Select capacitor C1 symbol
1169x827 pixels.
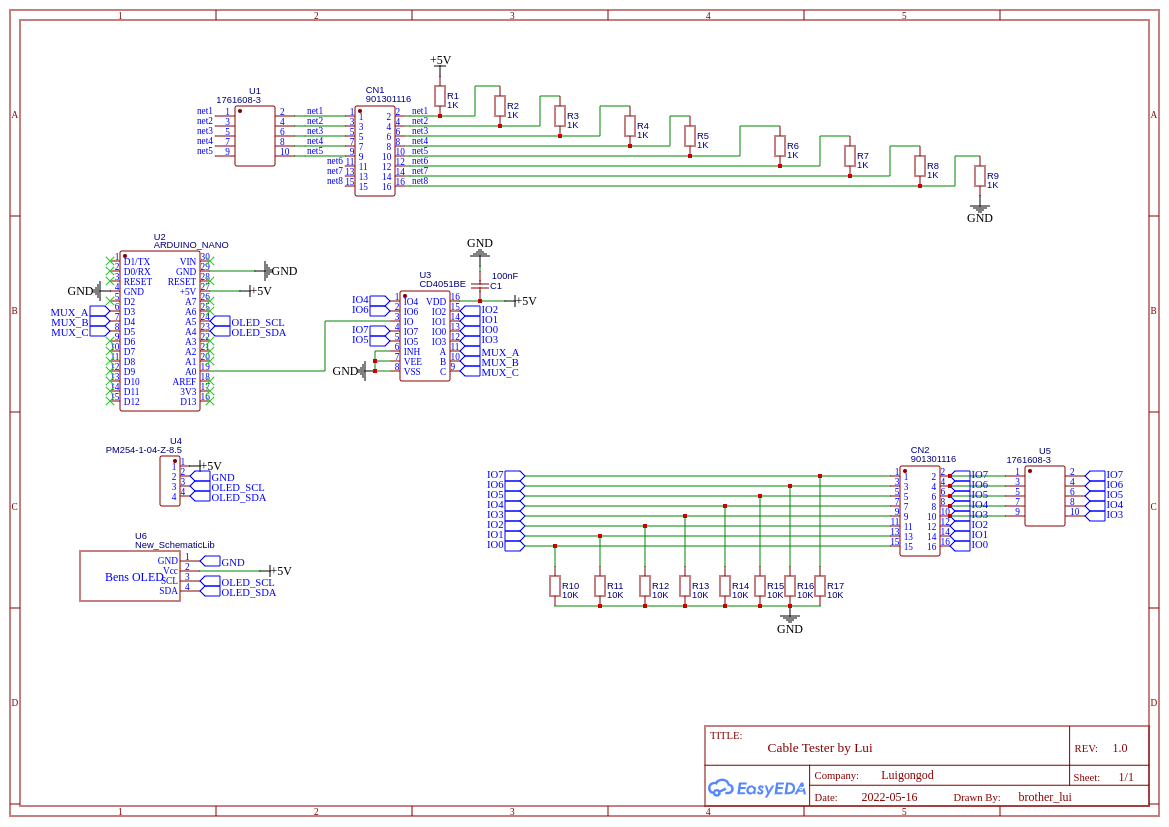[479, 286]
